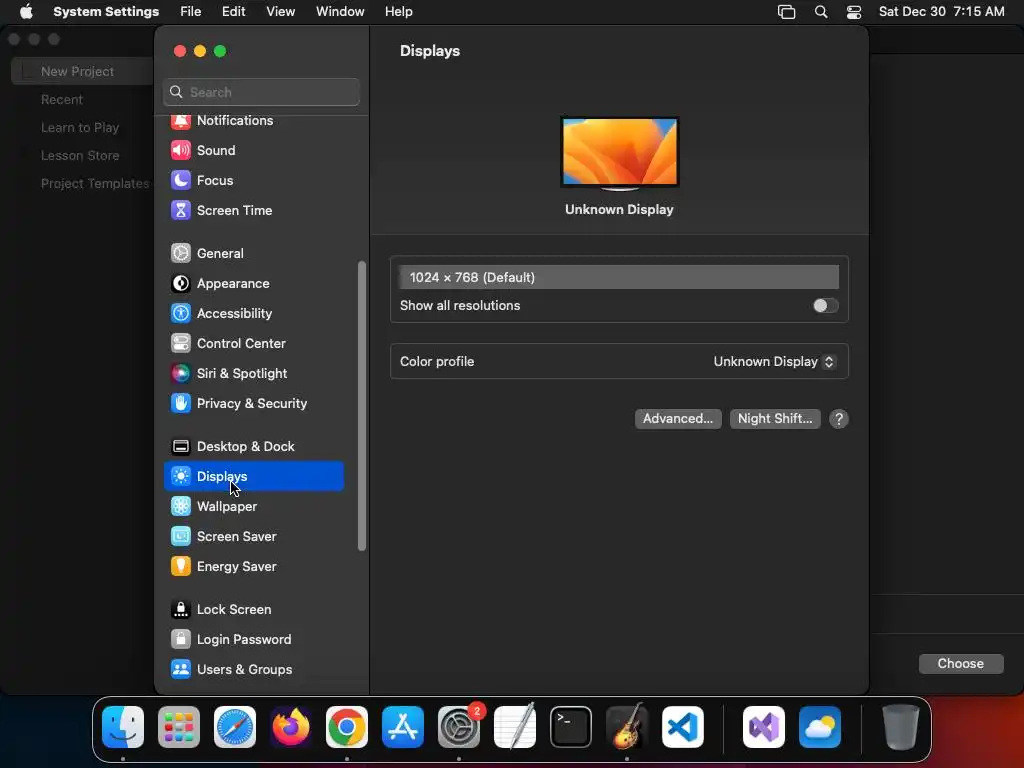
Task: Open Night Shift... settings
Action: (775, 419)
